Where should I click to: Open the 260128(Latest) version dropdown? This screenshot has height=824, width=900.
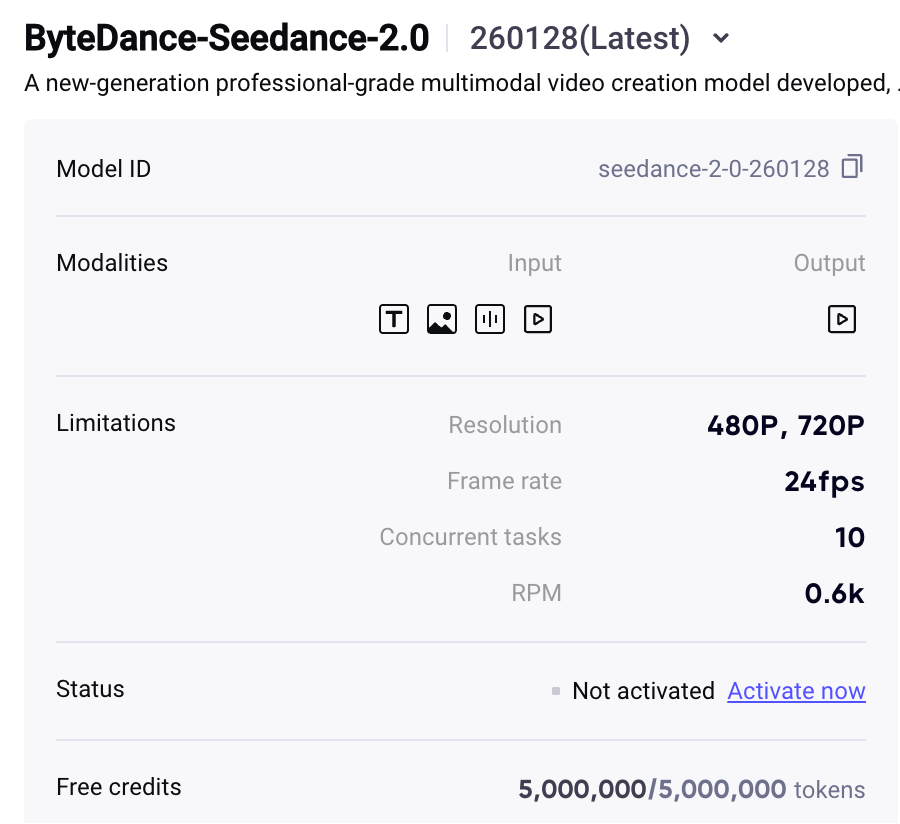580,38
